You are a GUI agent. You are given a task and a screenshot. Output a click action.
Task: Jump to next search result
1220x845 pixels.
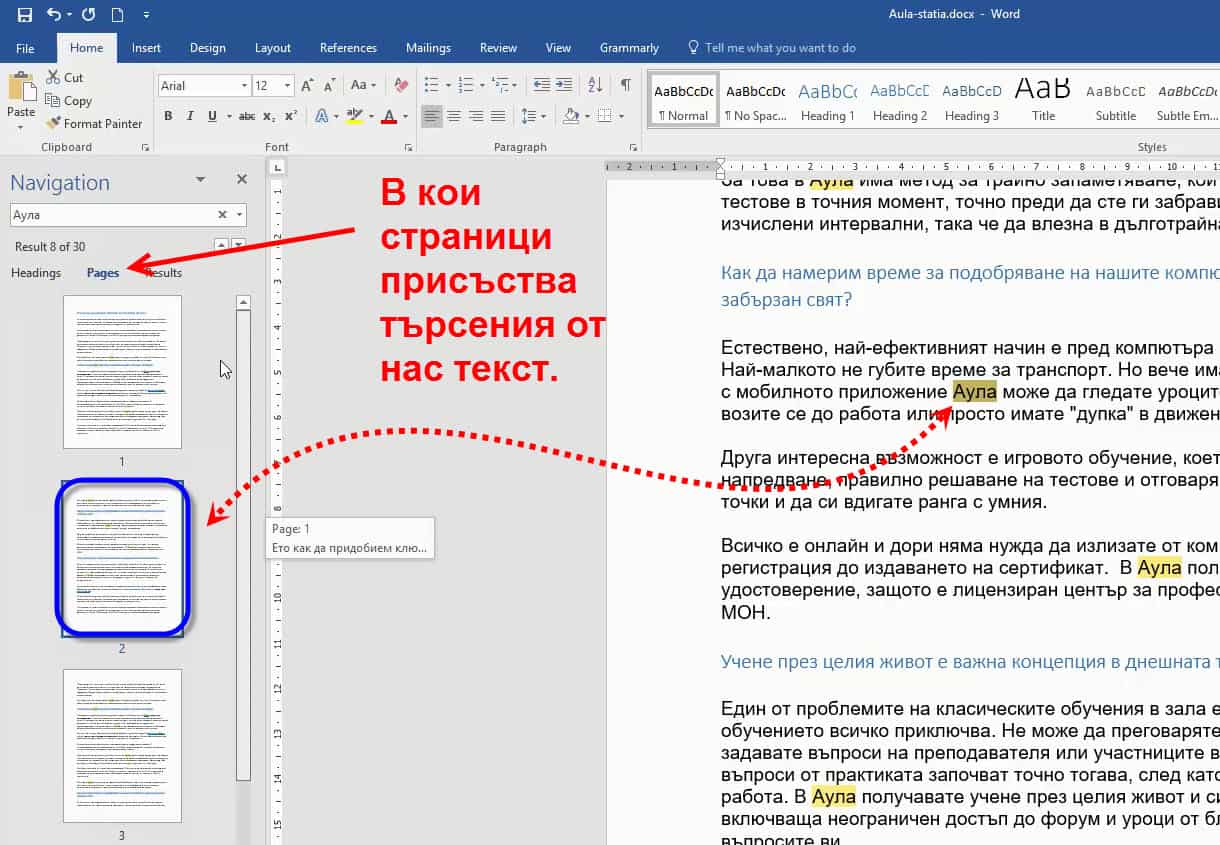pyautogui.click(x=238, y=245)
